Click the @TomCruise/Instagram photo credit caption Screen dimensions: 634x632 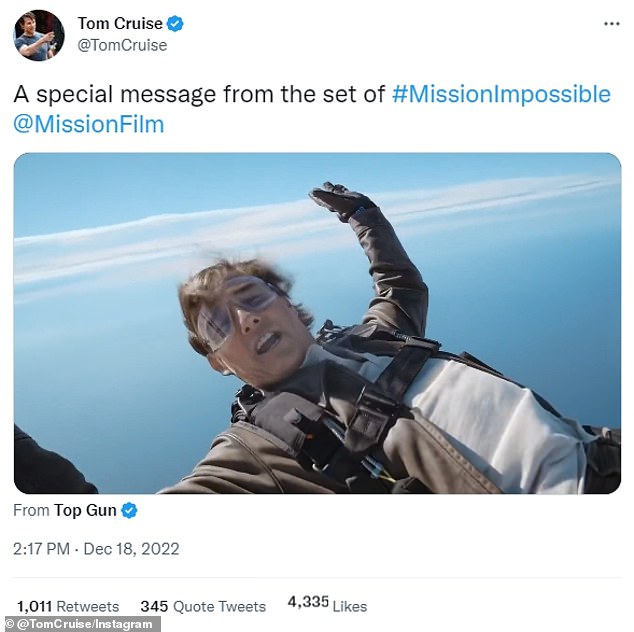[x=82, y=624]
